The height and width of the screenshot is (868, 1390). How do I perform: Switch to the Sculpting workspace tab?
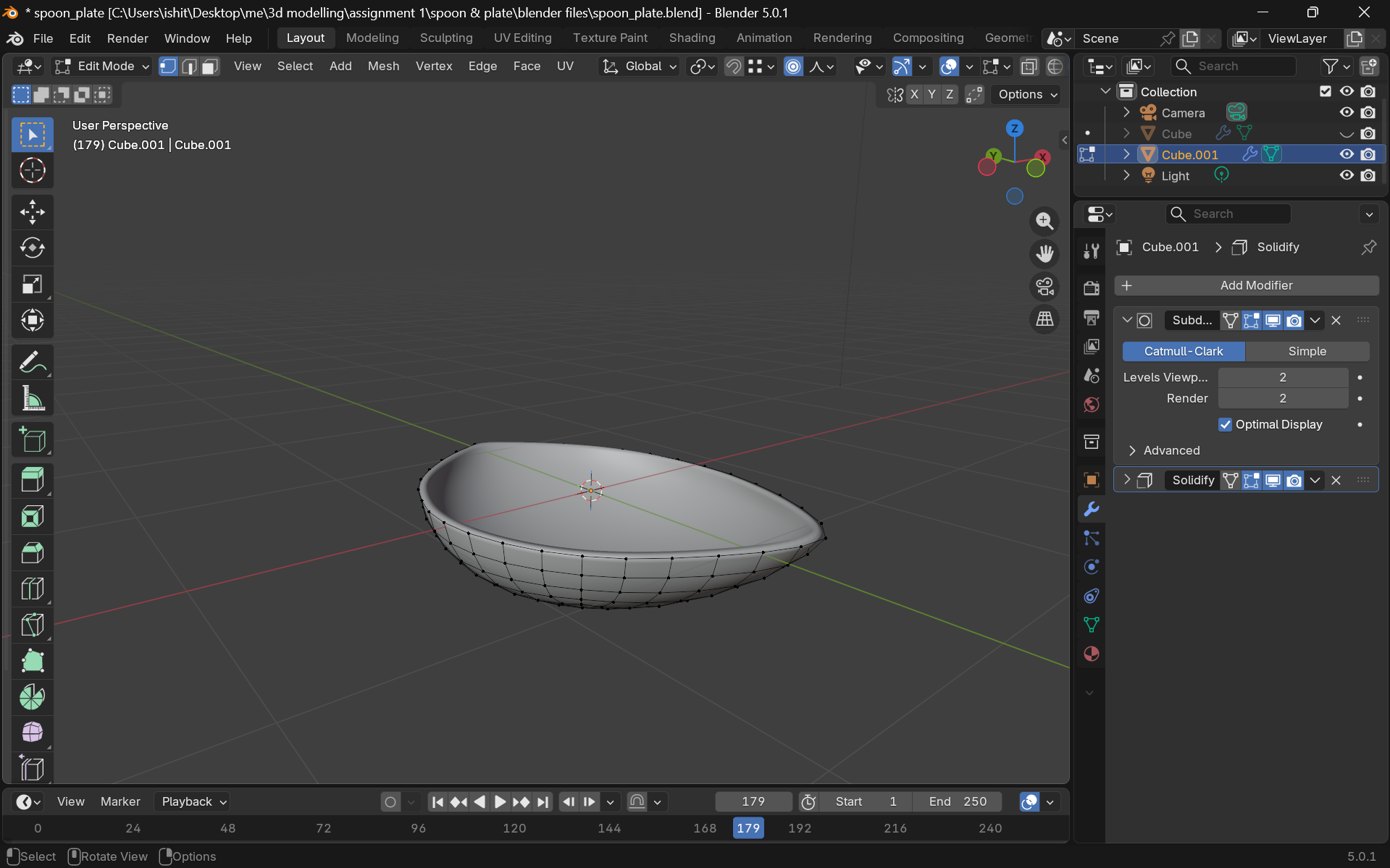click(446, 38)
